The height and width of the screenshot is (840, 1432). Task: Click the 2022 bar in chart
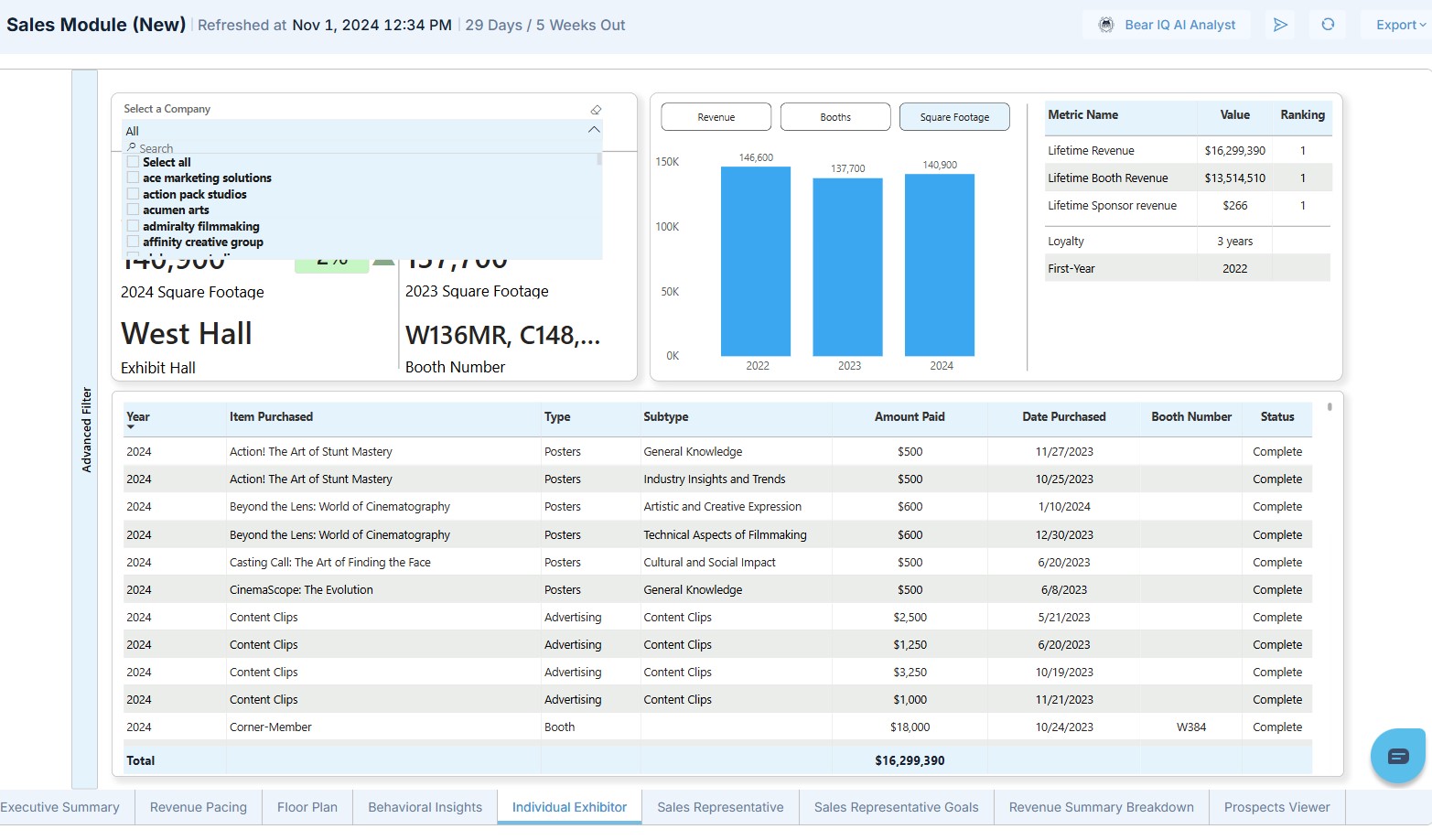click(756, 261)
